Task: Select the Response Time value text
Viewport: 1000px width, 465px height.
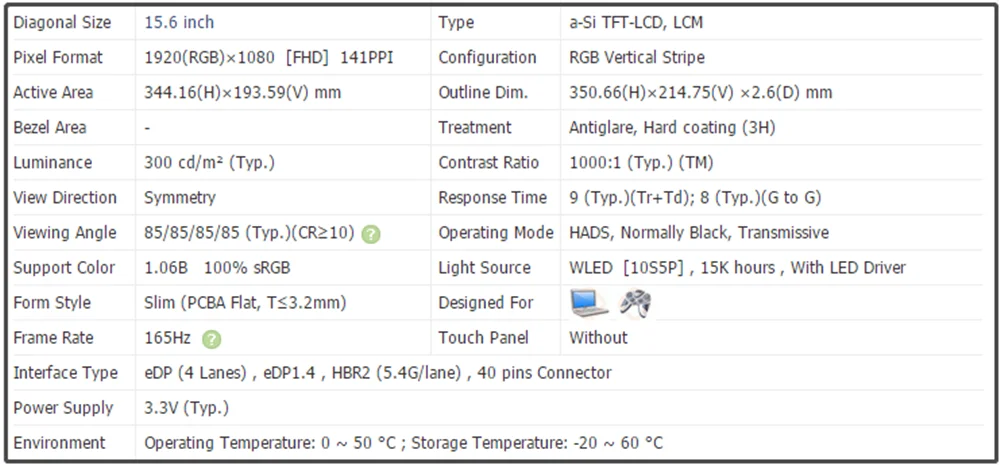Action: coord(695,197)
